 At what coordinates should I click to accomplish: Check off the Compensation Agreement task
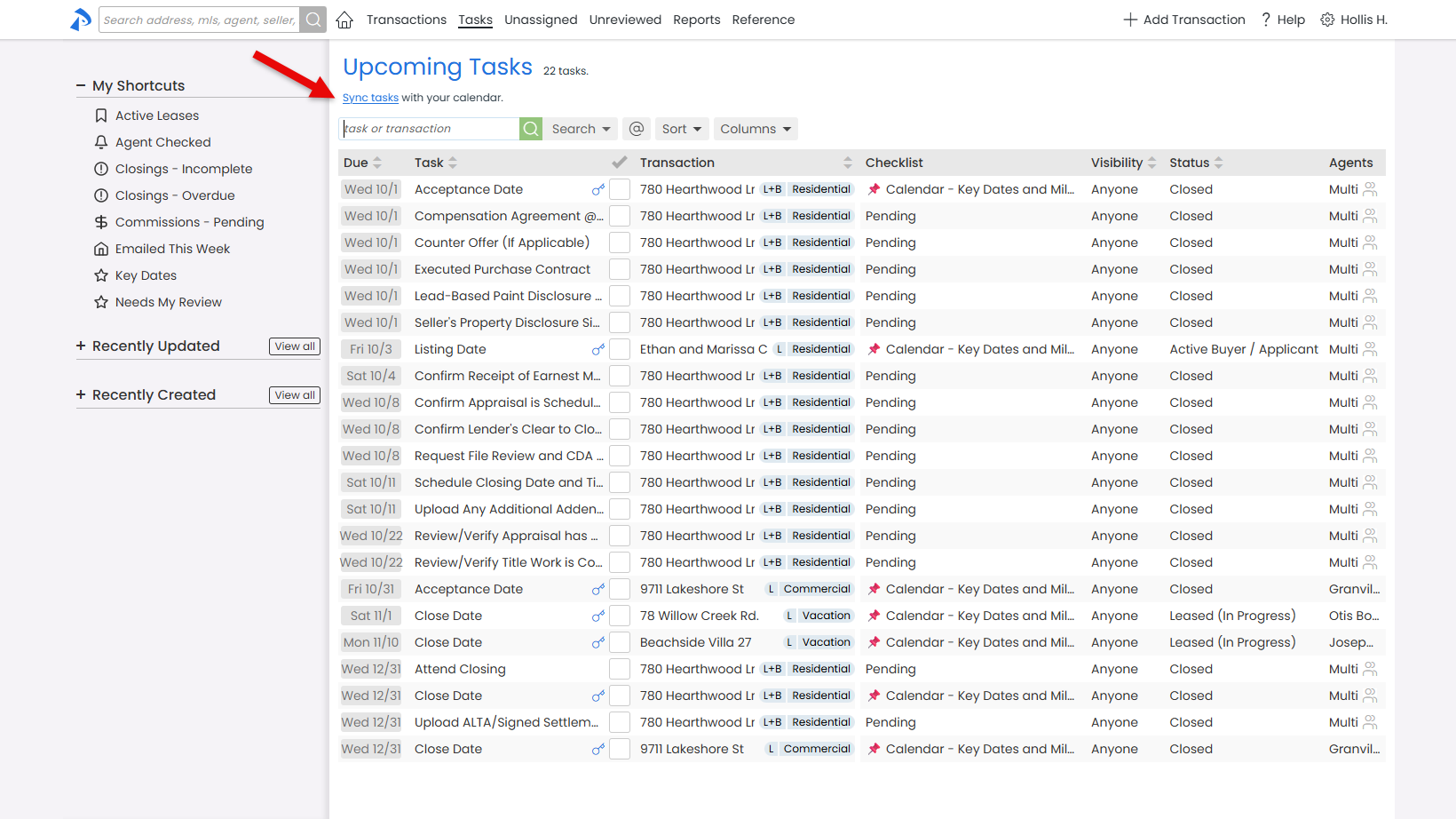pyautogui.click(x=620, y=216)
